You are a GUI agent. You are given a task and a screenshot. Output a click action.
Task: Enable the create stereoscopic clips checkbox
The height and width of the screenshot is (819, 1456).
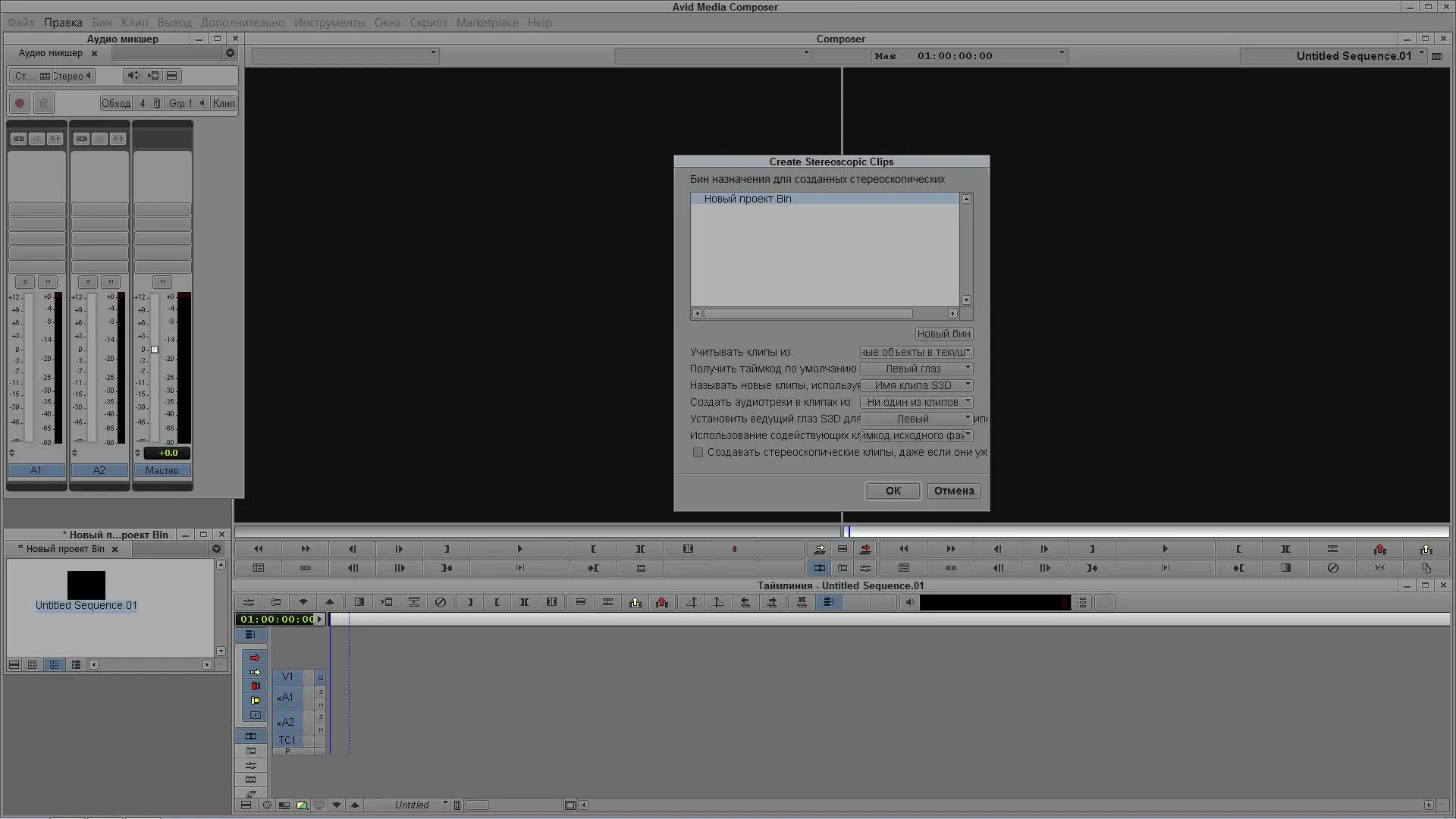(698, 453)
